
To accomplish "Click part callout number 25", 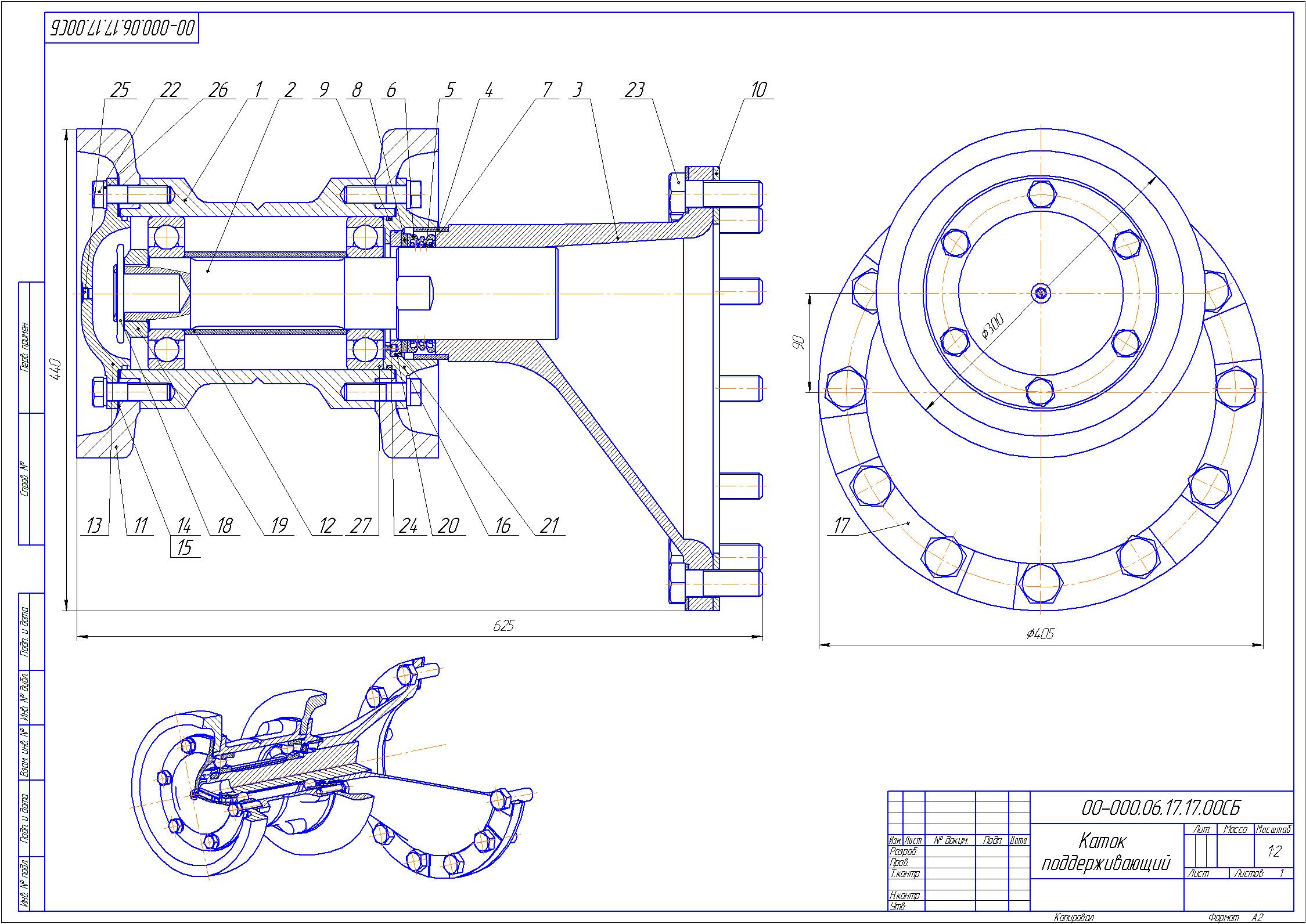I will pos(120,90).
